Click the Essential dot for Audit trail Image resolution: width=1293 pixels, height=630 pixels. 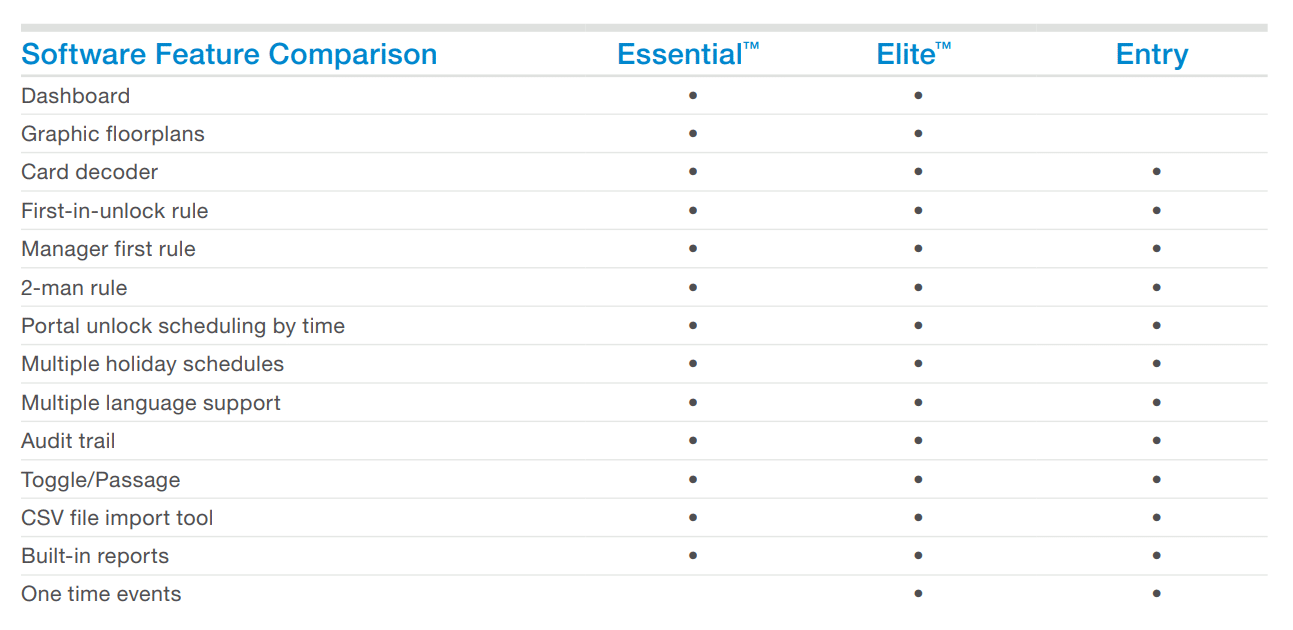point(693,441)
